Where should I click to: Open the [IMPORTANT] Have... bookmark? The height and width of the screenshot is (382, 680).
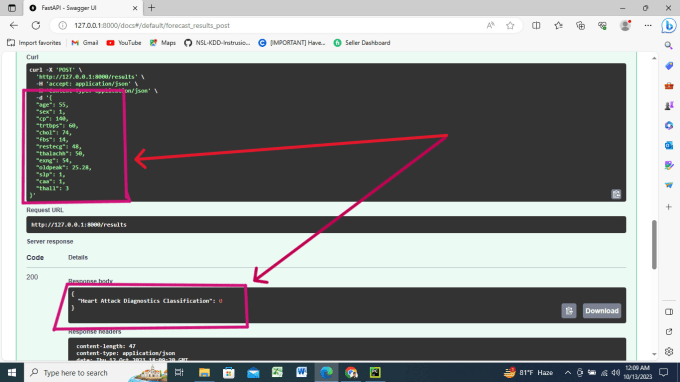tap(292, 42)
